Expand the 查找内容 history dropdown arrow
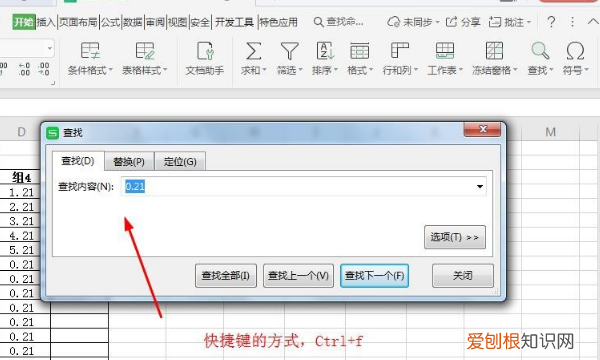 479,186
